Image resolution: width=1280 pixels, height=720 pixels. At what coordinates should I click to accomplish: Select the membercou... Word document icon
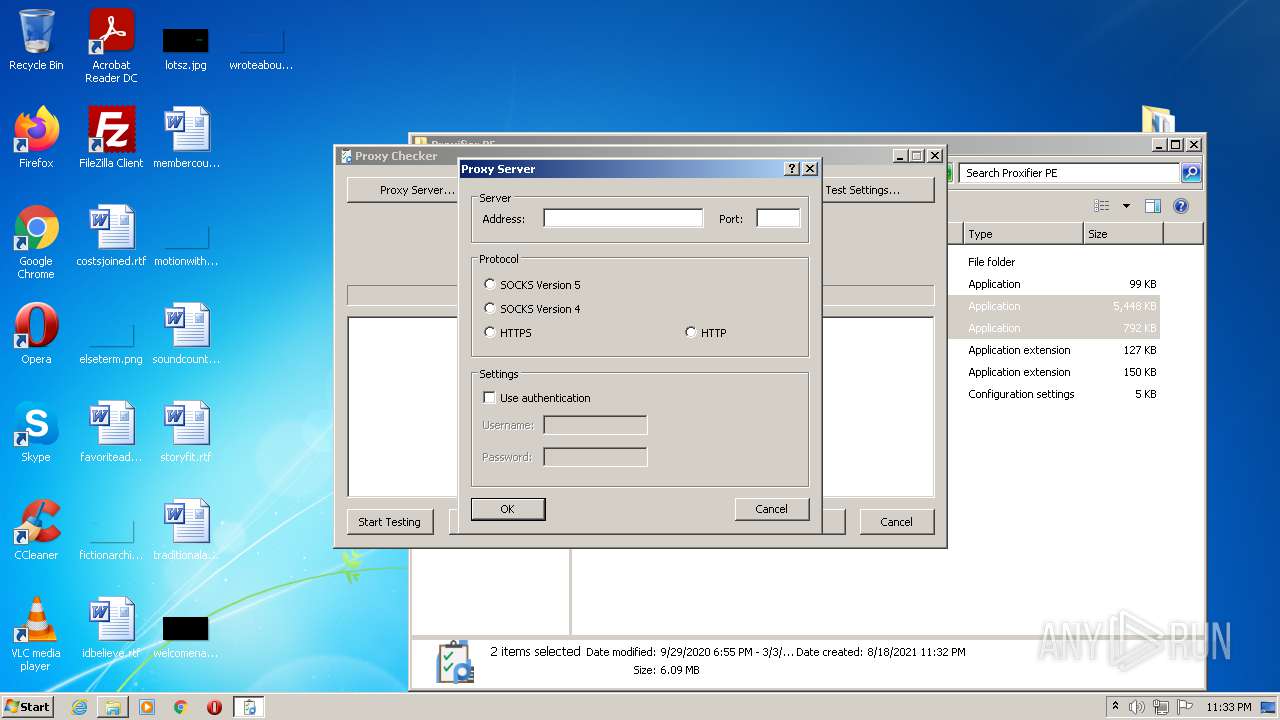pyautogui.click(x=186, y=138)
